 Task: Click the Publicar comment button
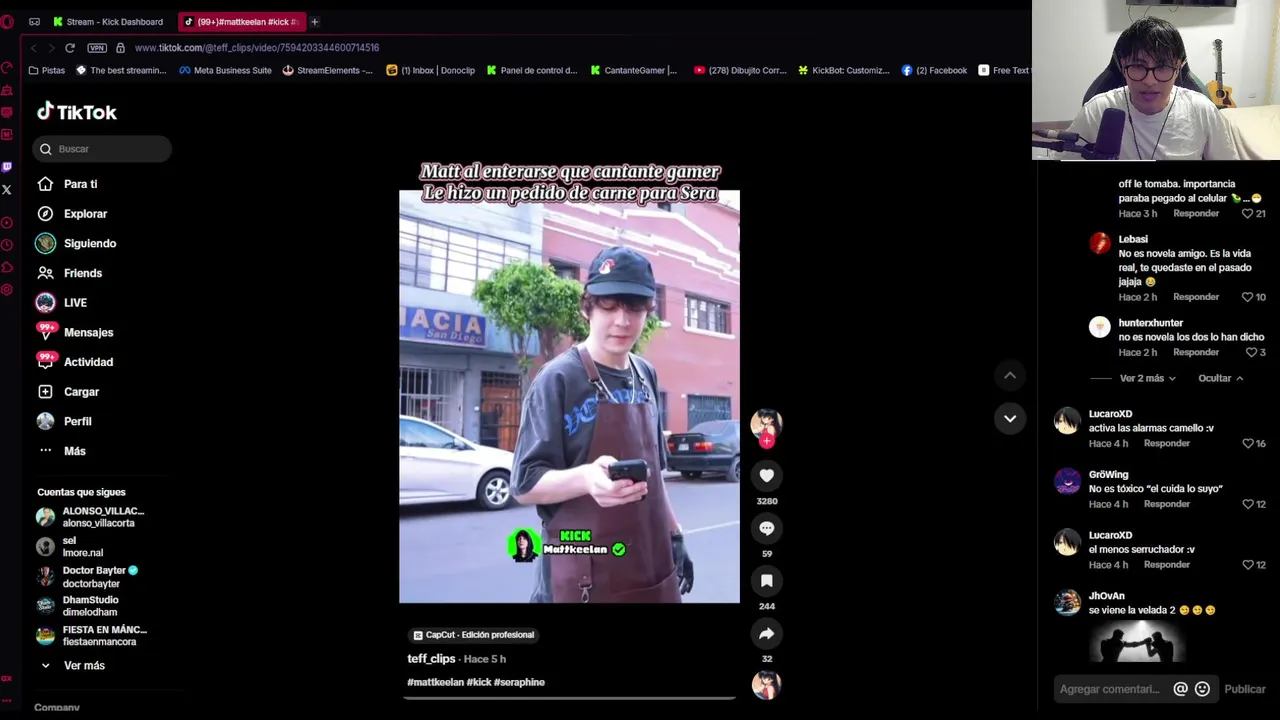click(x=1245, y=689)
